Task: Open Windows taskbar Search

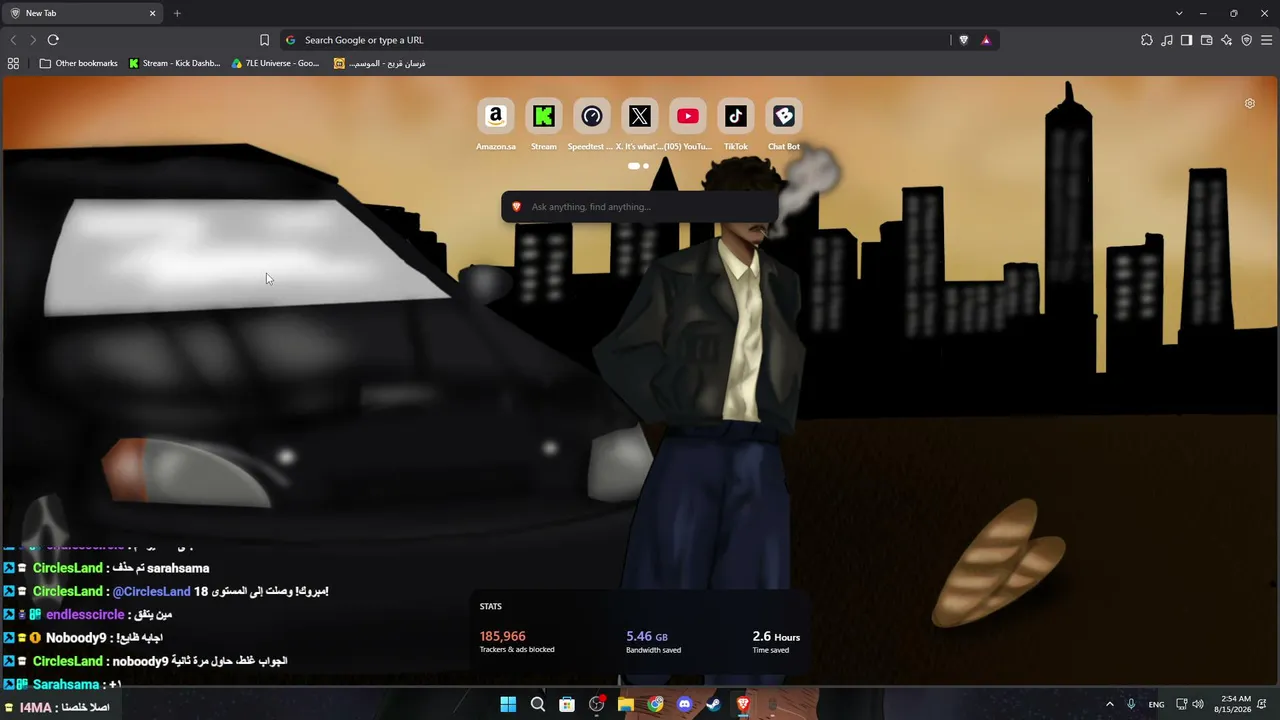Action: (x=538, y=704)
